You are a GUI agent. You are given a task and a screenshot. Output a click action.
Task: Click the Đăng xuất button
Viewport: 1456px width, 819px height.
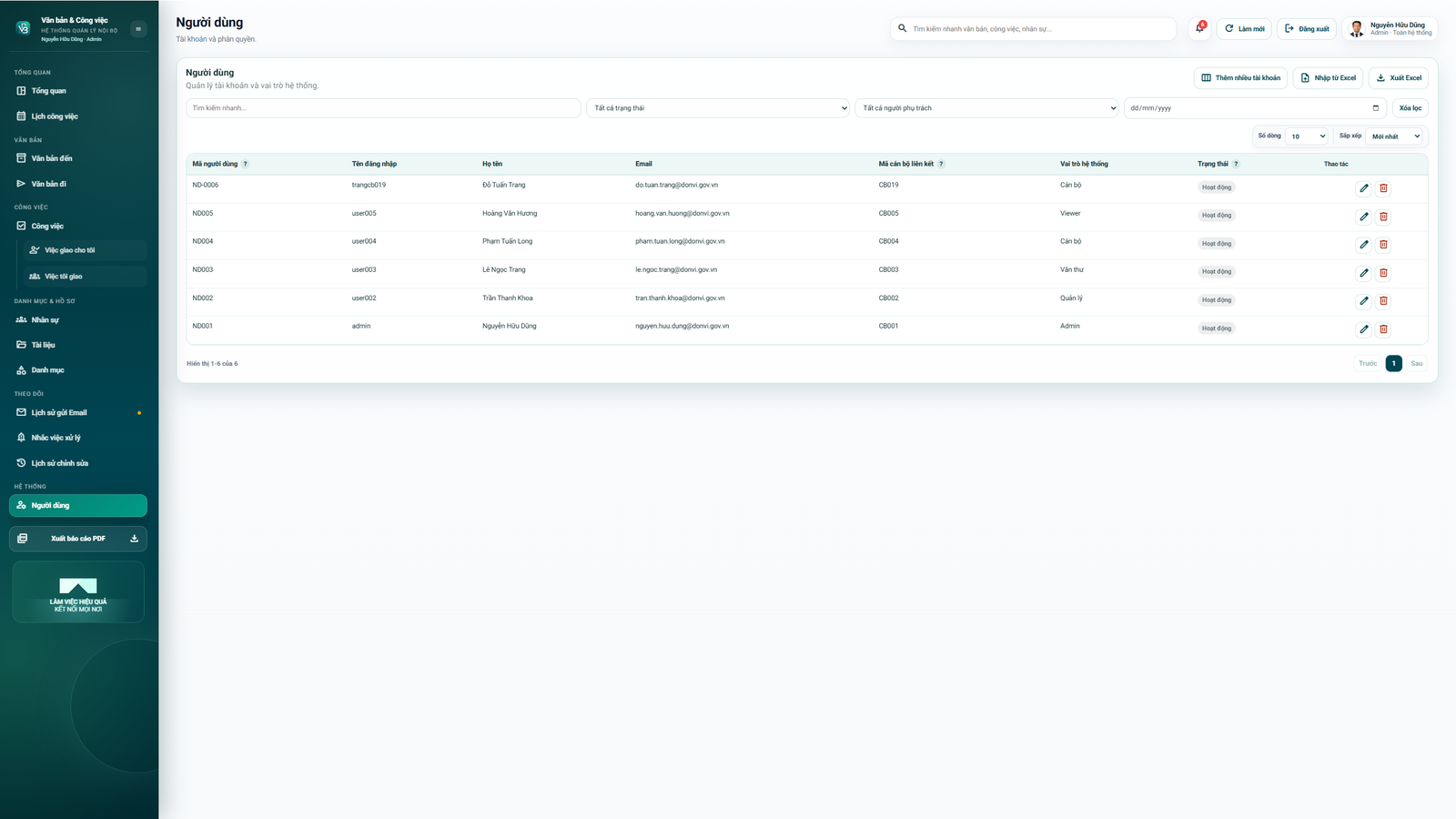(1307, 29)
